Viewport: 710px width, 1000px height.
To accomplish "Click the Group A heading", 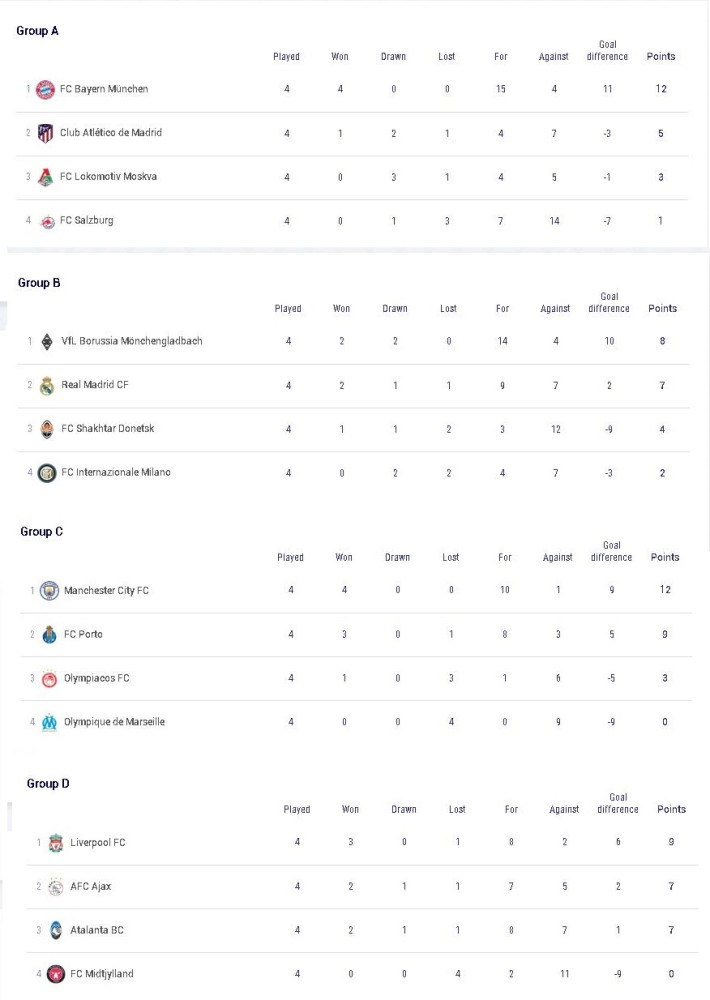I will click(x=37, y=31).
